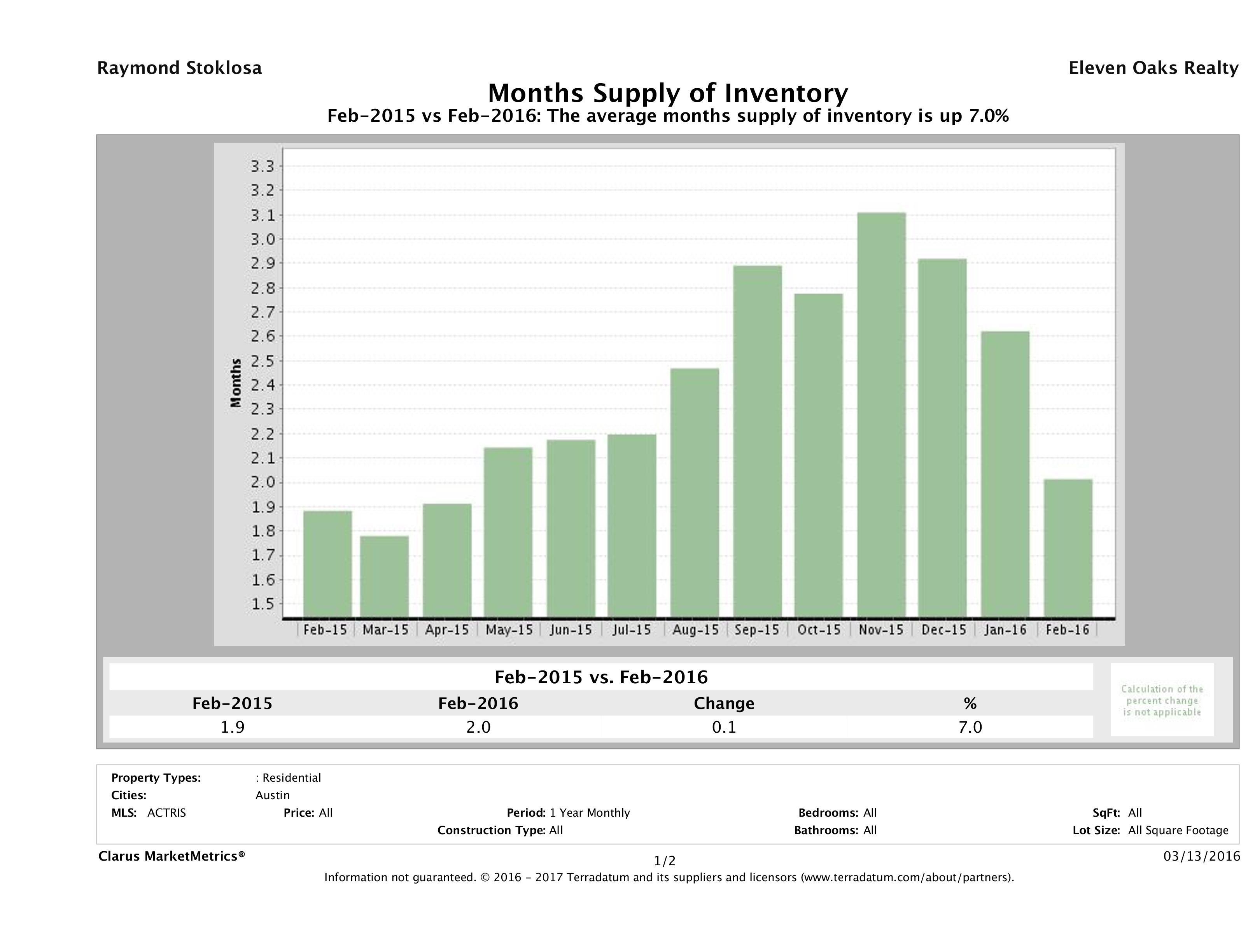Click the Feb-2015 column header

click(232, 703)
